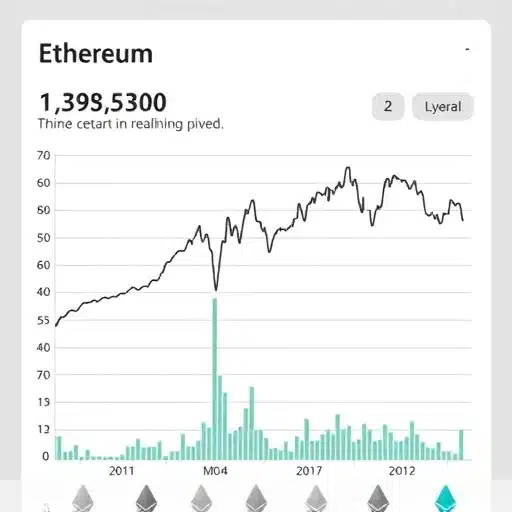Click the tallest teal volume bar
Image resolution: width=512 pixels, height=512 pixels.
pos(215,379)
